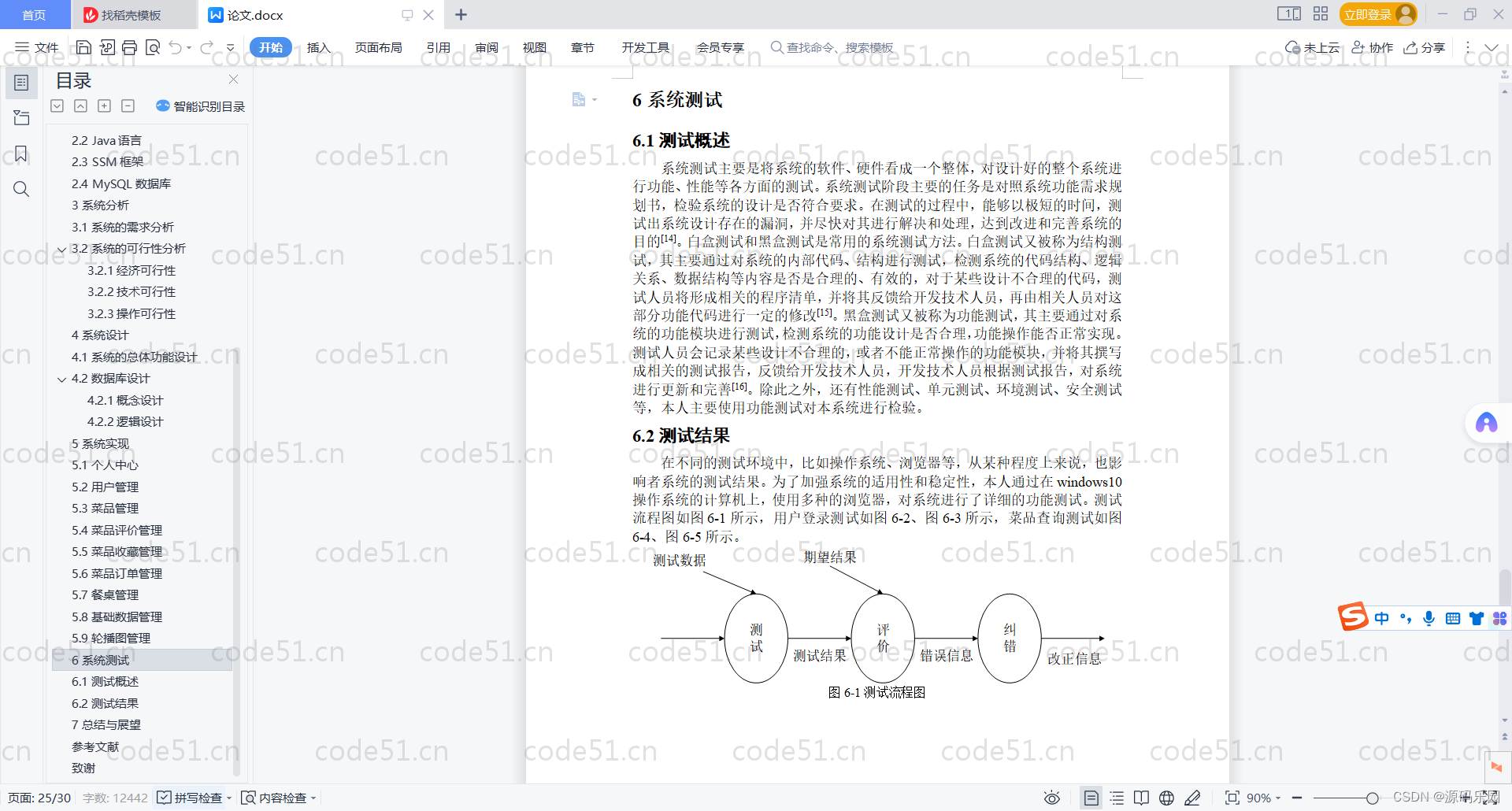This screenshot has height=811, width=1512.
Task: Click the zoom out minus button
Action: (x=1297, y=798)
